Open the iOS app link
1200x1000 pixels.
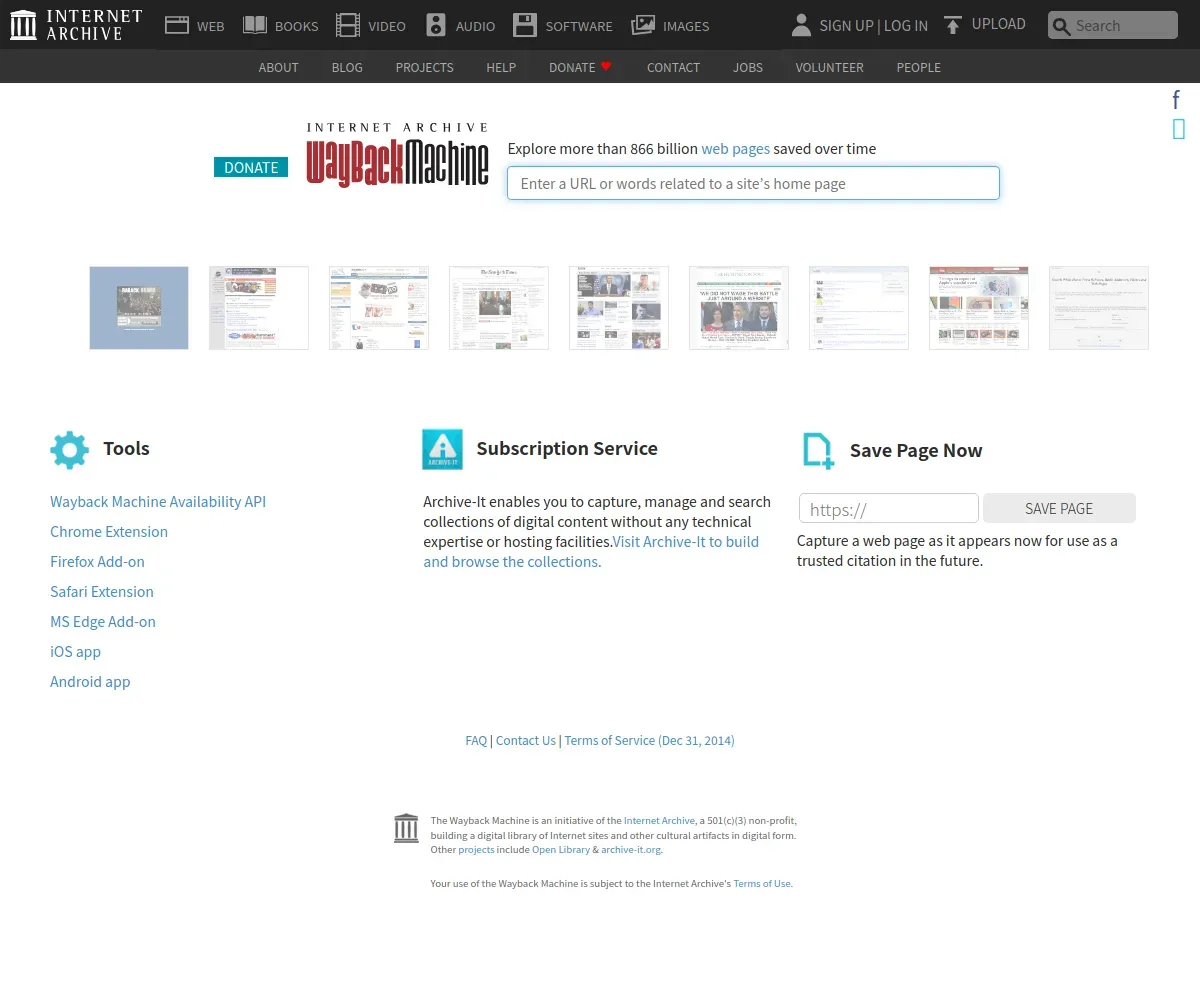[x=75, y=652]
